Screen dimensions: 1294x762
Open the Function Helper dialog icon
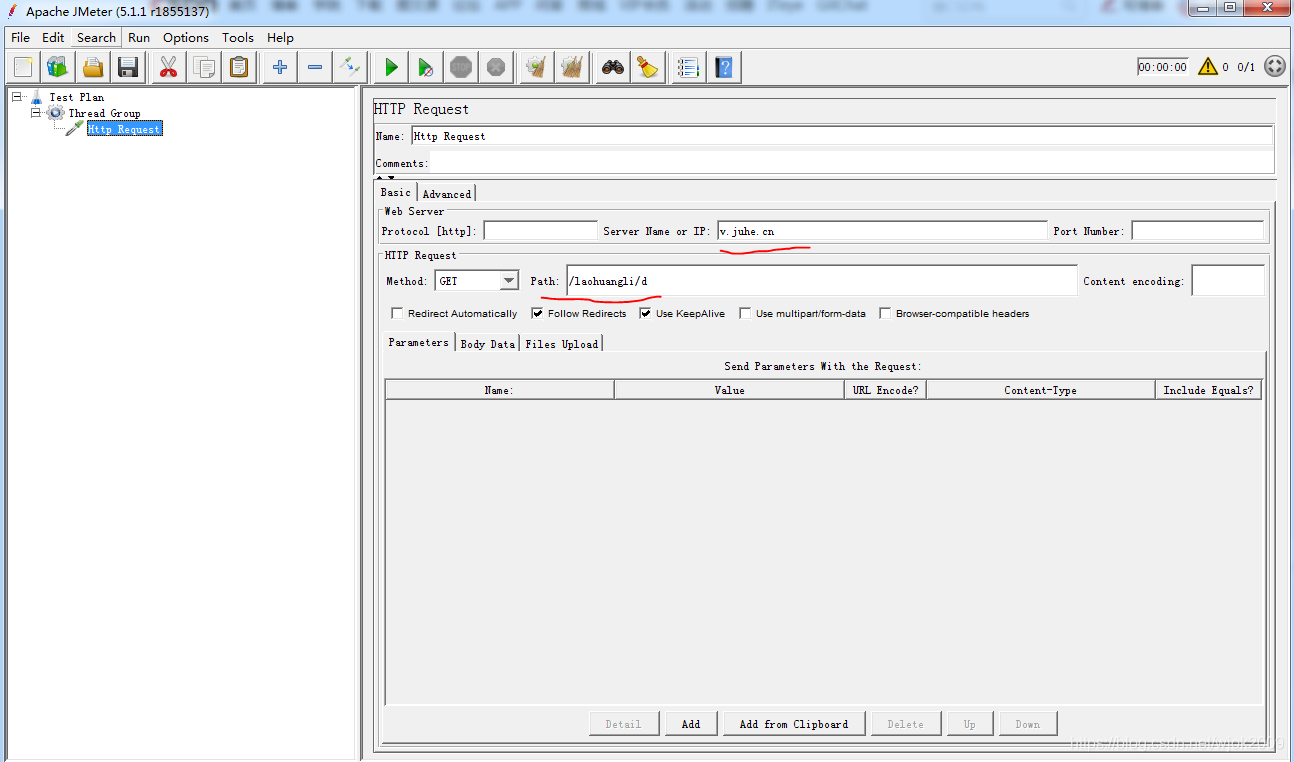[x=688, y=67]
